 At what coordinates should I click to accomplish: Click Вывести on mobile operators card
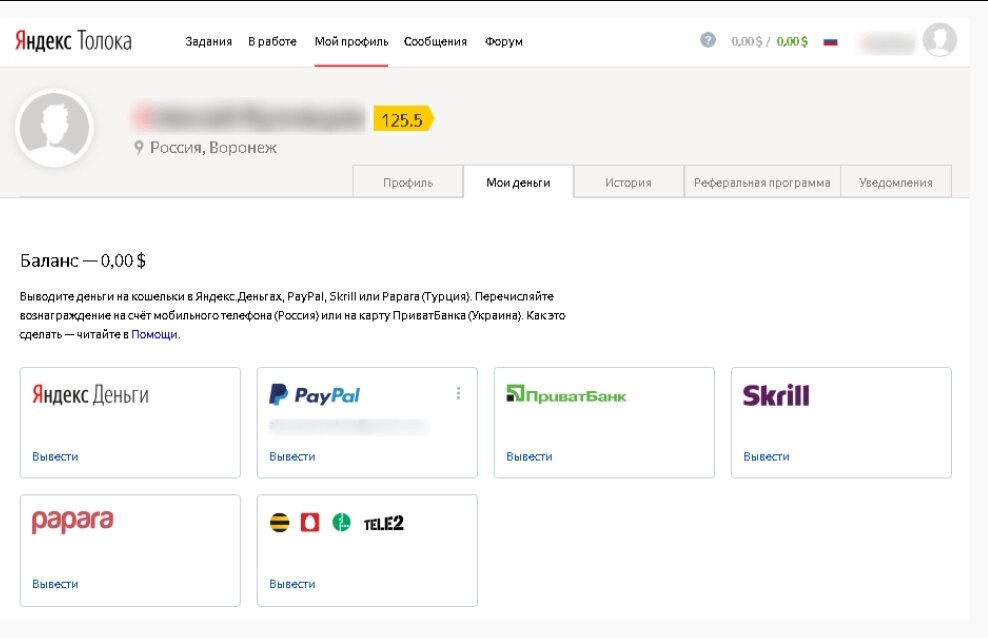(292, 584)
